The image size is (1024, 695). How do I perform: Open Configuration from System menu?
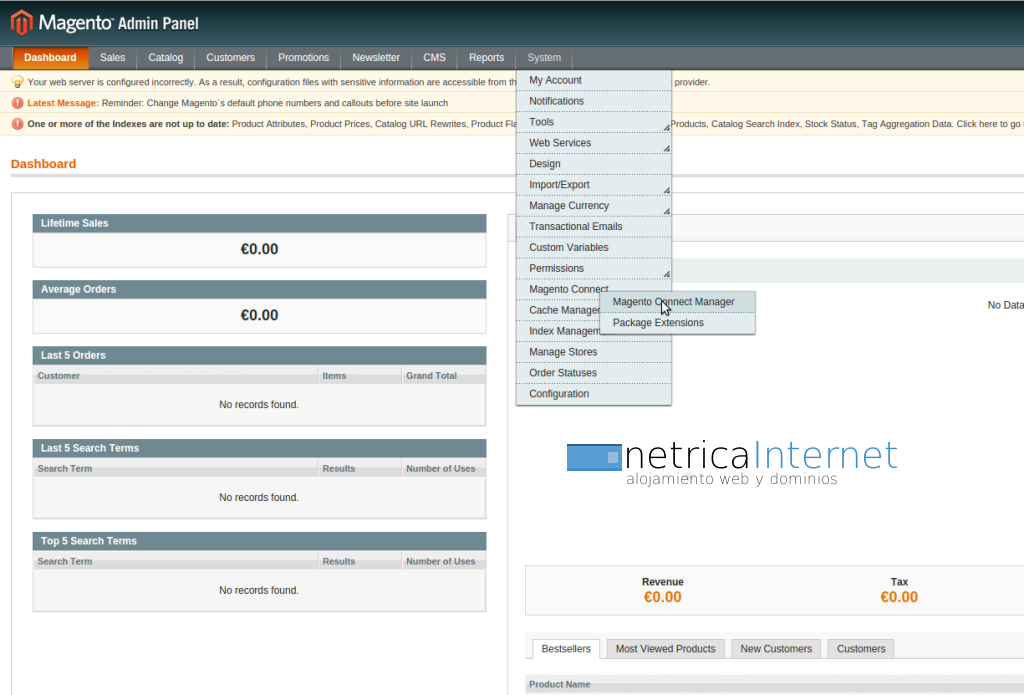pyautogui.click(x=559, y=394)
